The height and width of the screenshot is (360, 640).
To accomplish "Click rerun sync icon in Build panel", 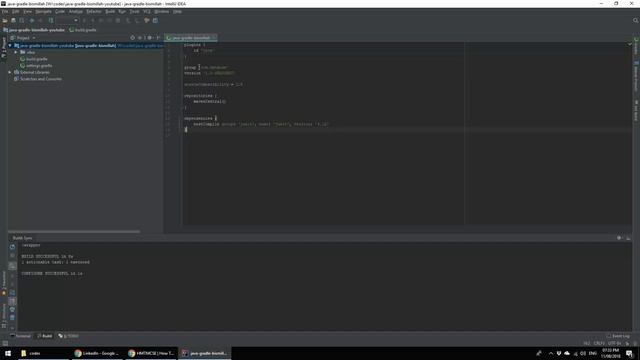I will 12,247.
